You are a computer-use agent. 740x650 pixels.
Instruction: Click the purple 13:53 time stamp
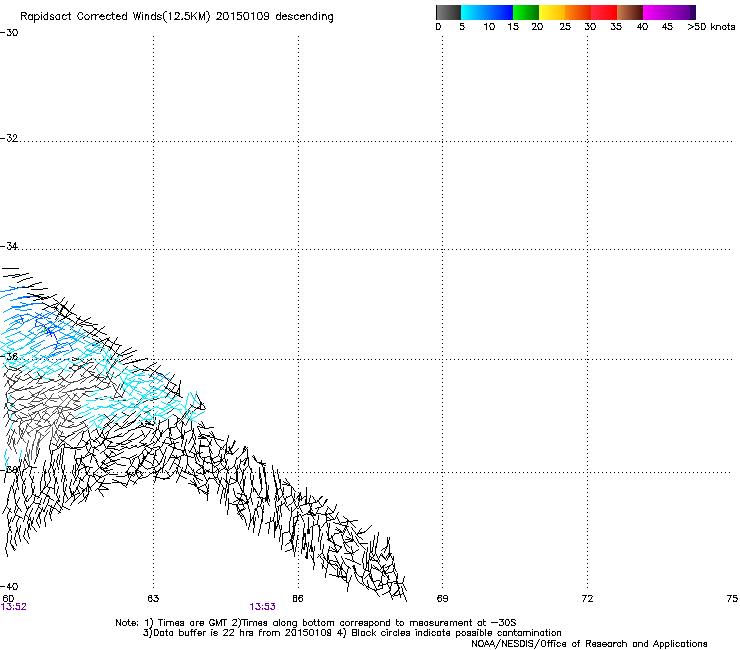[262, 607]
